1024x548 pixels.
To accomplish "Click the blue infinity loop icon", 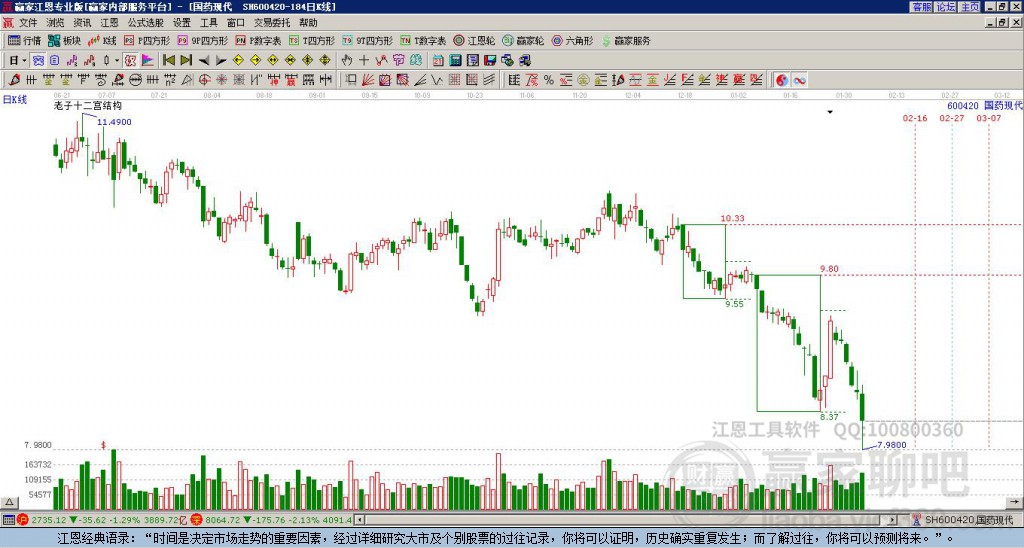I will (799, 80).
